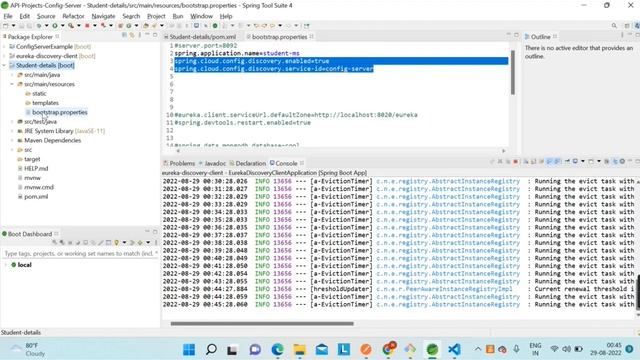Expand the local node in Boot Dashboard
640x360 pixels.
(5, 265)
